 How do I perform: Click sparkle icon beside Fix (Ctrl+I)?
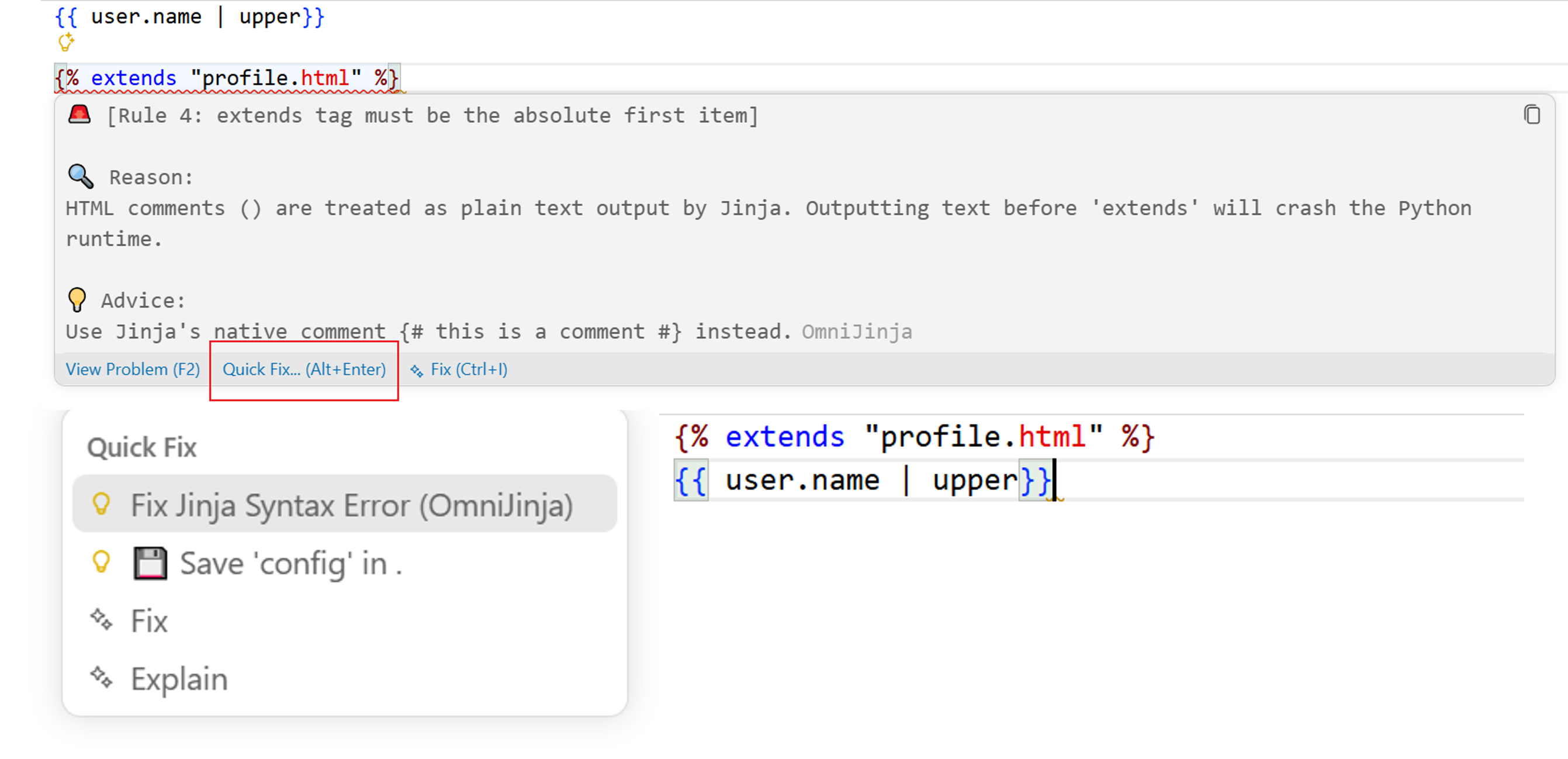point(416,370)
